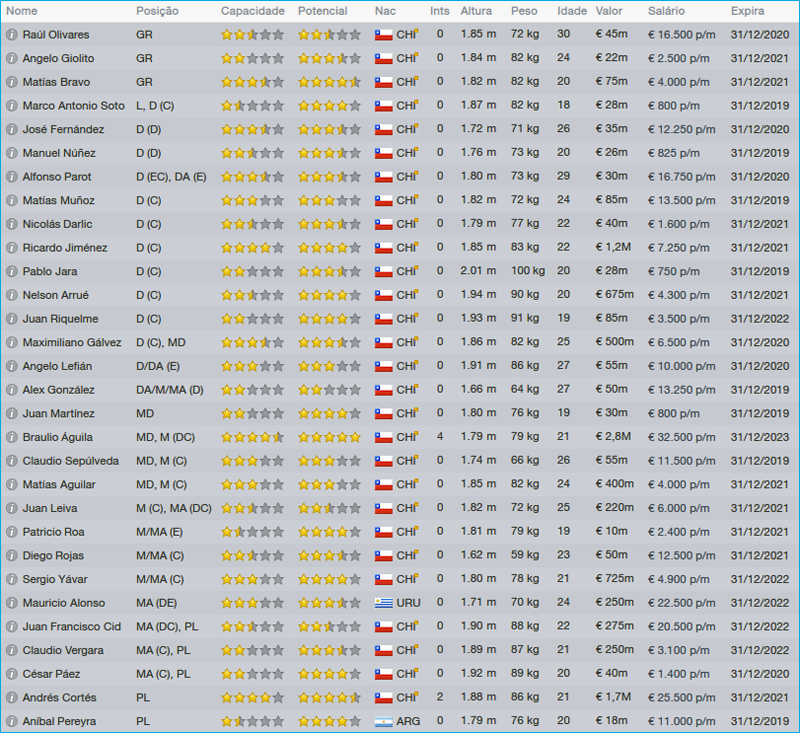Click the Uruguay flag in Mauricio Alonso's row
Image resolution: width=800 pixels, height=733 pixels.
(x=383, y=603)
